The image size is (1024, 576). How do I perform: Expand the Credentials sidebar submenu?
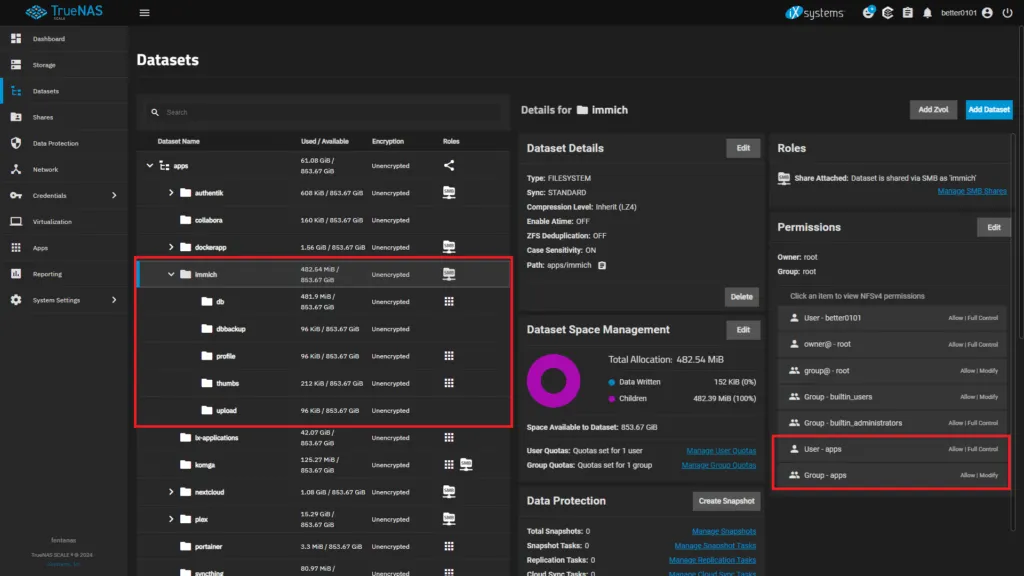click(113, 195)
